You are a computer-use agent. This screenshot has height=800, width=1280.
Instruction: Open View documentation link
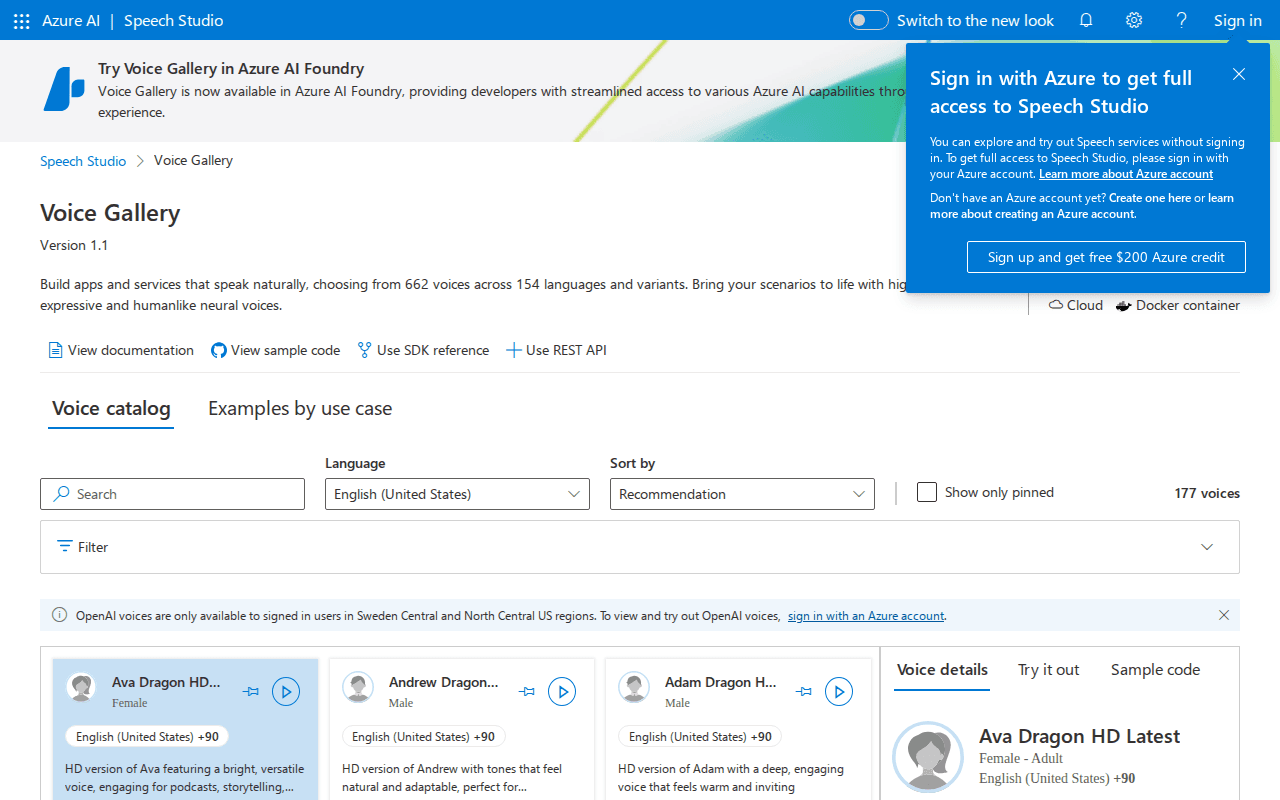121,350
